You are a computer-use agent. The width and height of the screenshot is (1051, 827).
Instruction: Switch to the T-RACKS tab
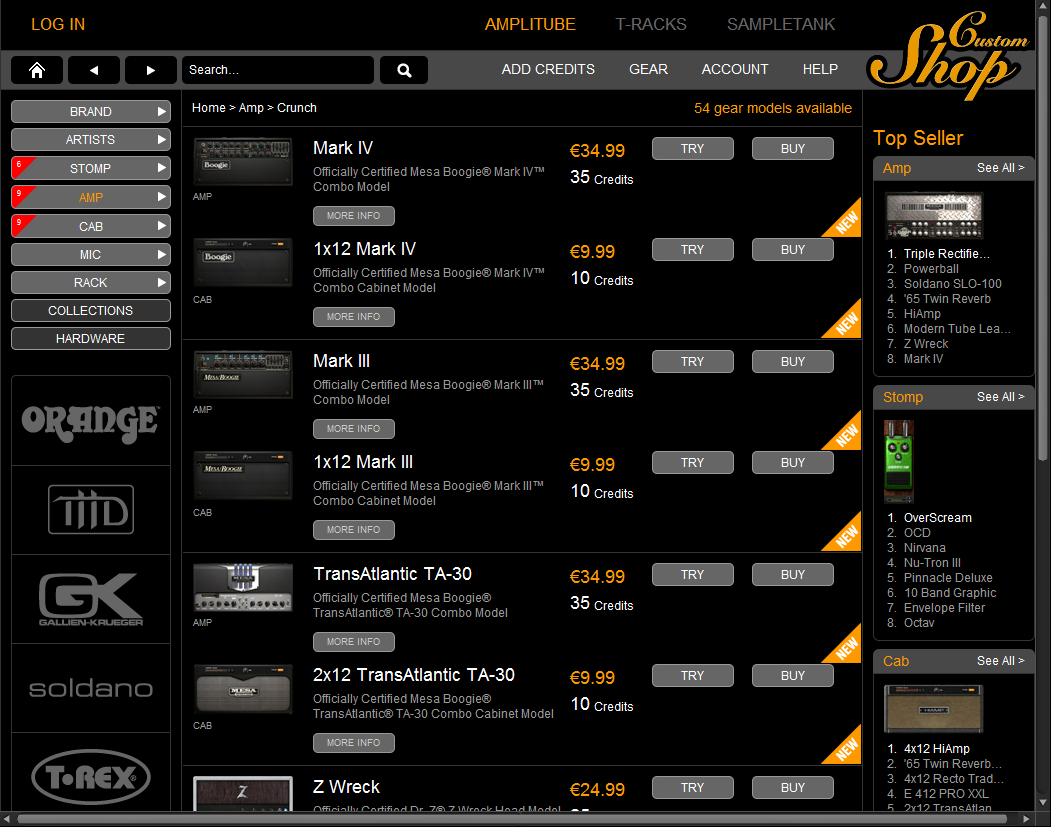pyautogui.click(x=651, y=25)
